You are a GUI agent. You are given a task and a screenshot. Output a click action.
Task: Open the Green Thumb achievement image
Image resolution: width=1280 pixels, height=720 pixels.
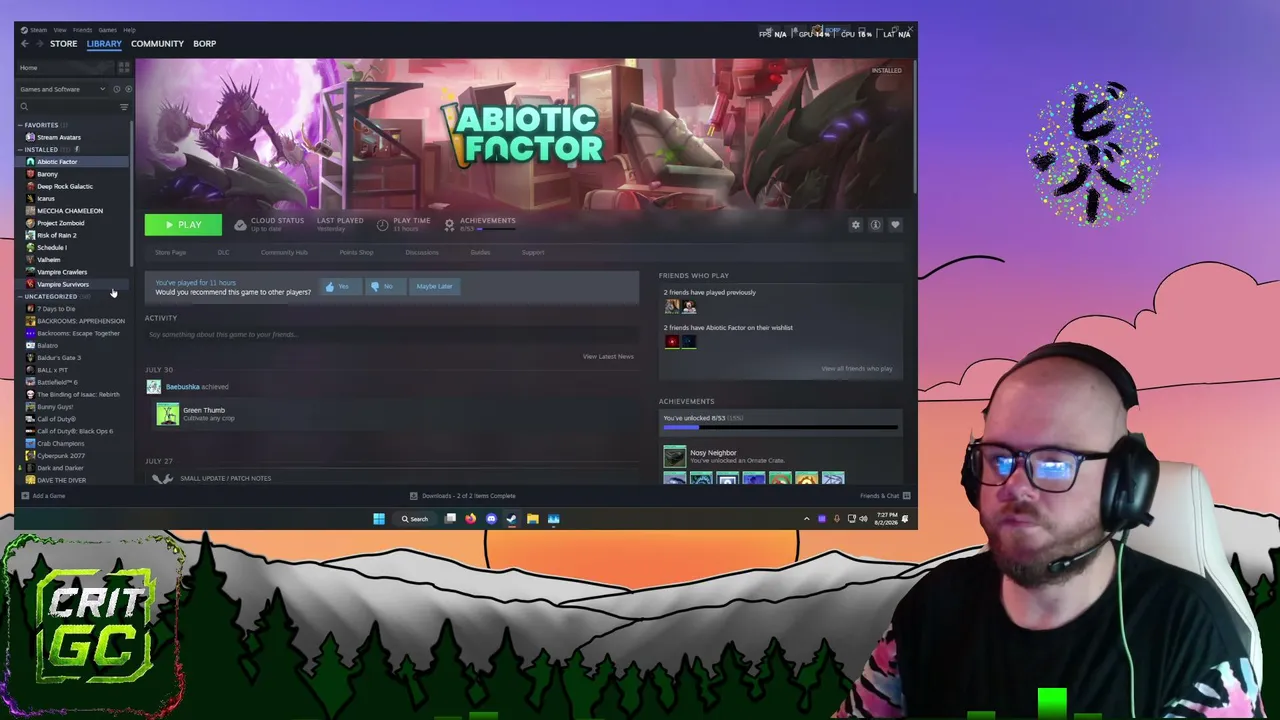click(x=168, y=414)
